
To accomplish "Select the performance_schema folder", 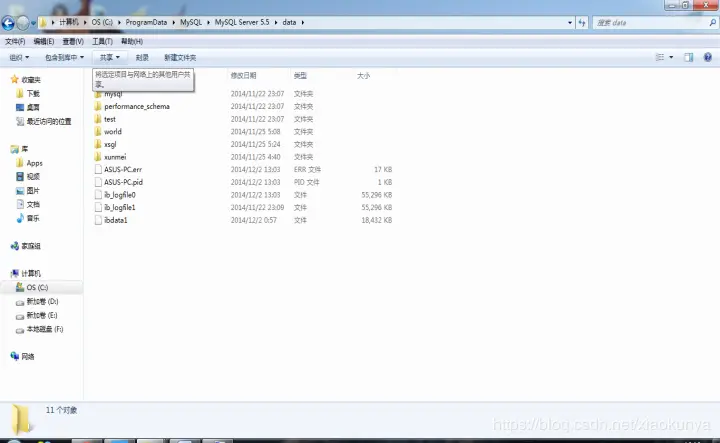I will pos(137,106).
